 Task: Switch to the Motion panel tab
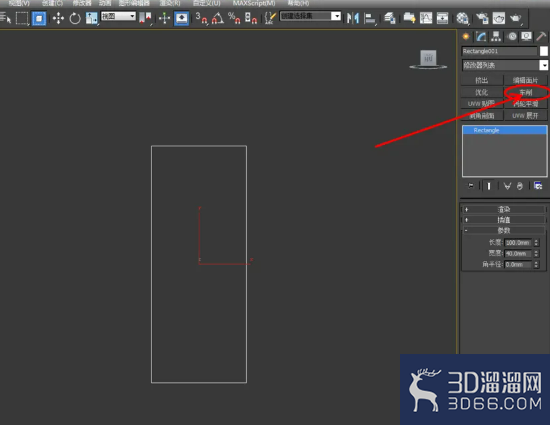[x=512, y=36]
